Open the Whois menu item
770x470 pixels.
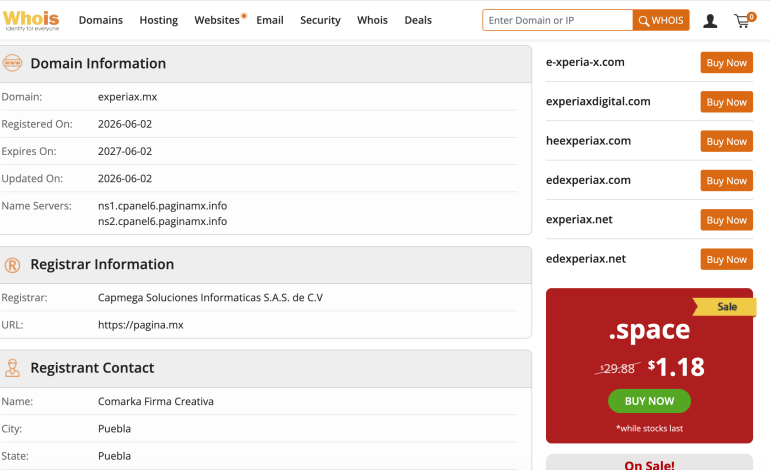coord(372,20)
